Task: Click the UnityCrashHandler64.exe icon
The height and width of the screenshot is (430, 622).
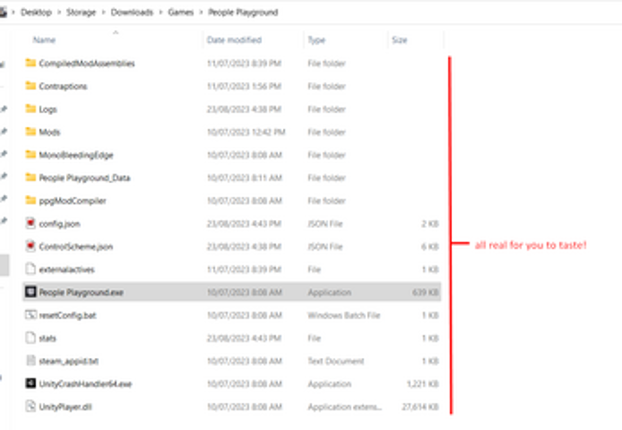Action: [31, 384]
